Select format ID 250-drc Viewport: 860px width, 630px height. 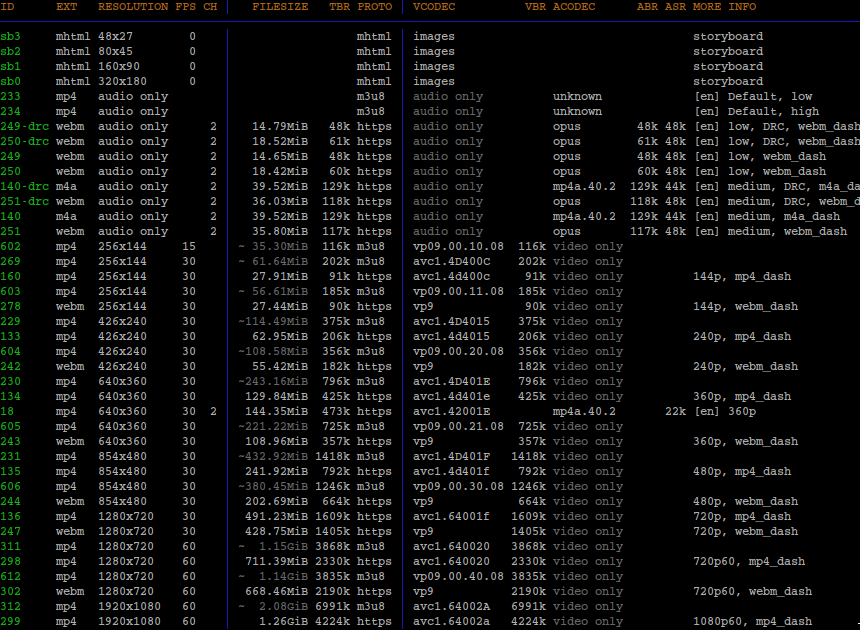click(25, 141)
